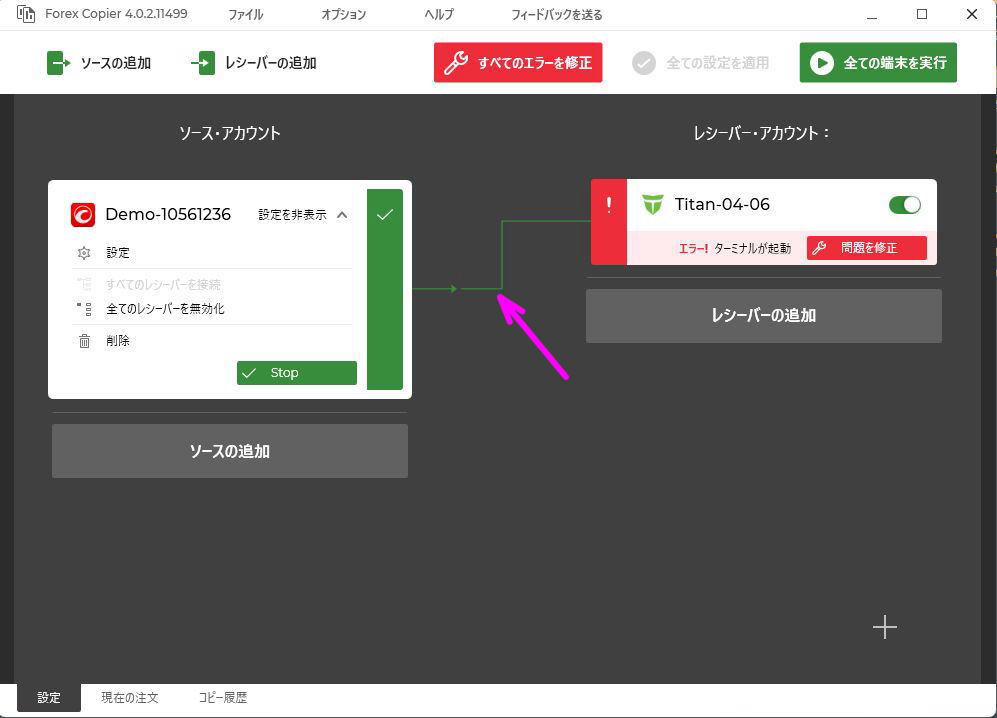The height and width of the screenshot is (718, 997).
Task: Click the large gray レシーバーの追加 button
Action: coord(764,316)
